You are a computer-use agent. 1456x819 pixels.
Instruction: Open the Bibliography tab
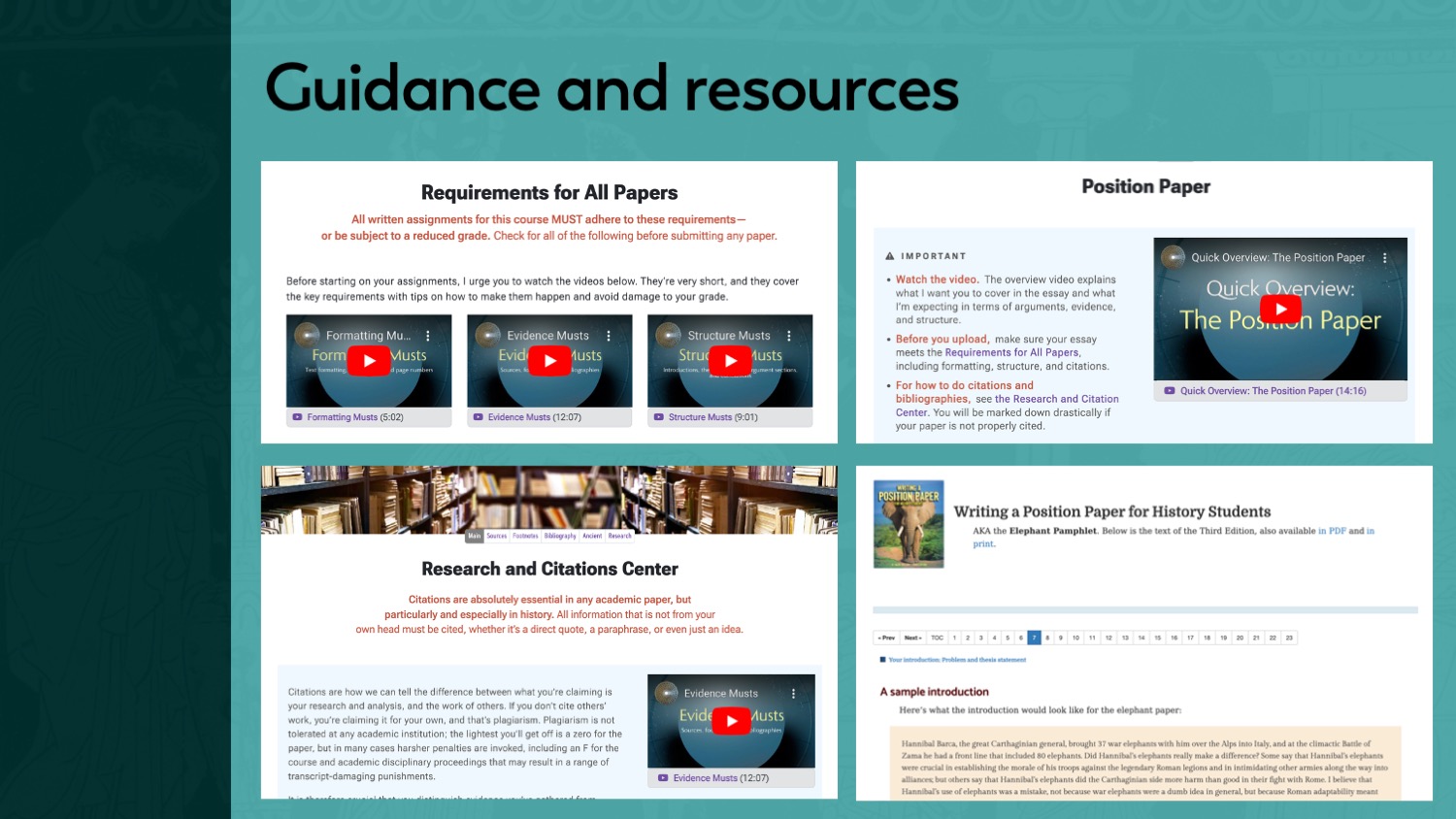point(560,535)
